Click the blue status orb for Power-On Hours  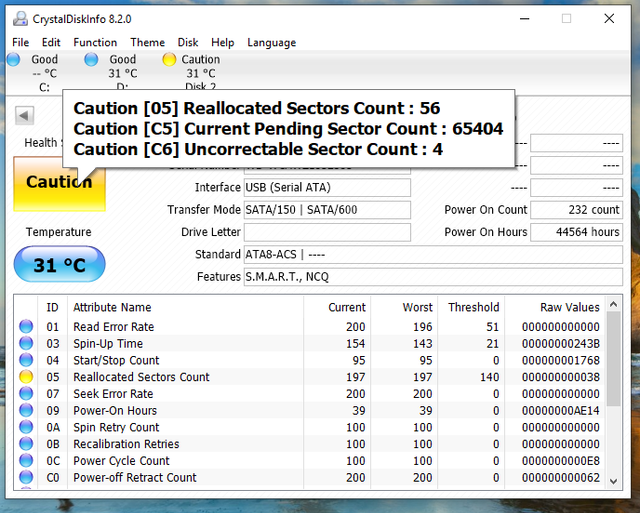click(x=26, y=410)
